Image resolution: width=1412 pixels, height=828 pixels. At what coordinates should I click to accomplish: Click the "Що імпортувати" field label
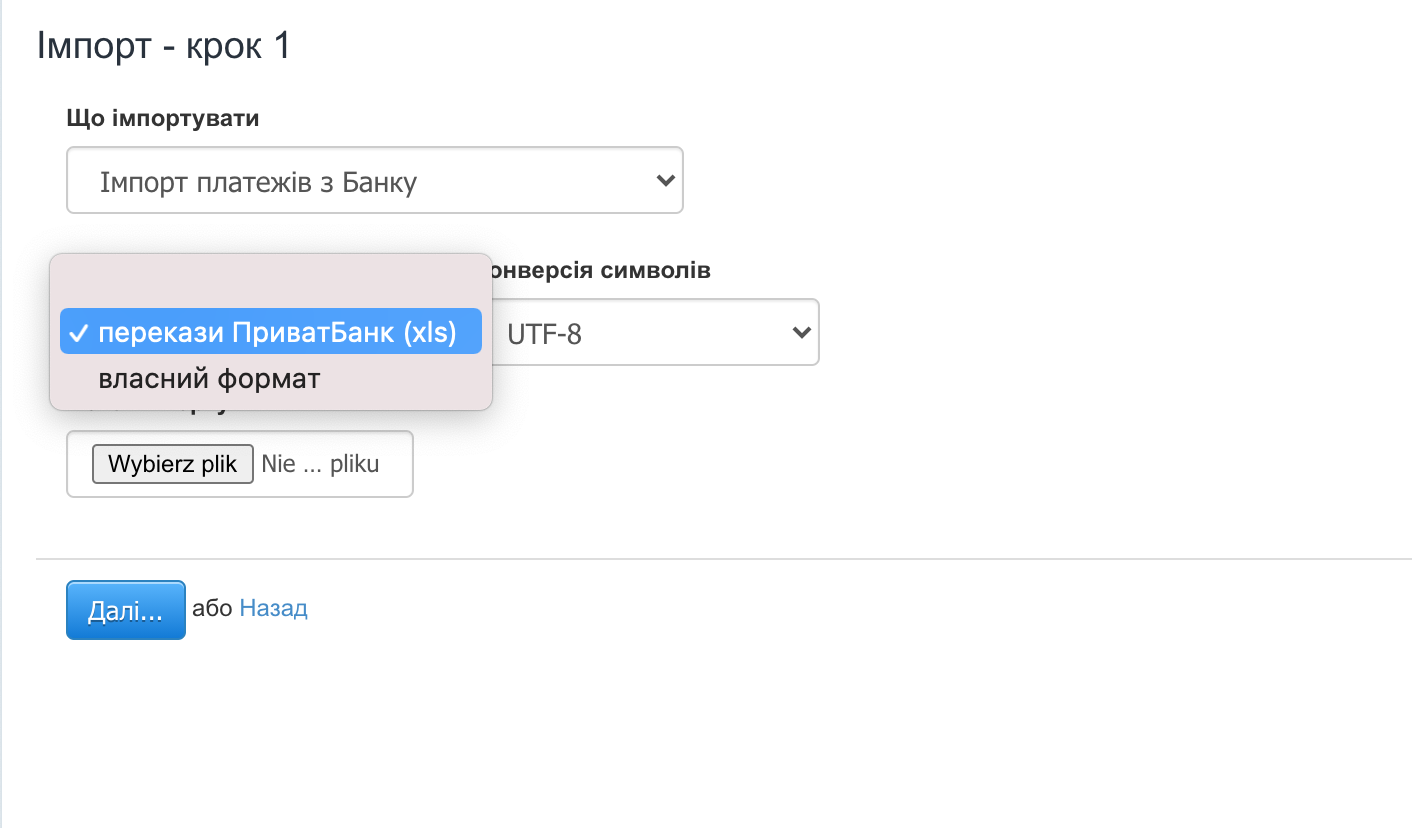162,119
